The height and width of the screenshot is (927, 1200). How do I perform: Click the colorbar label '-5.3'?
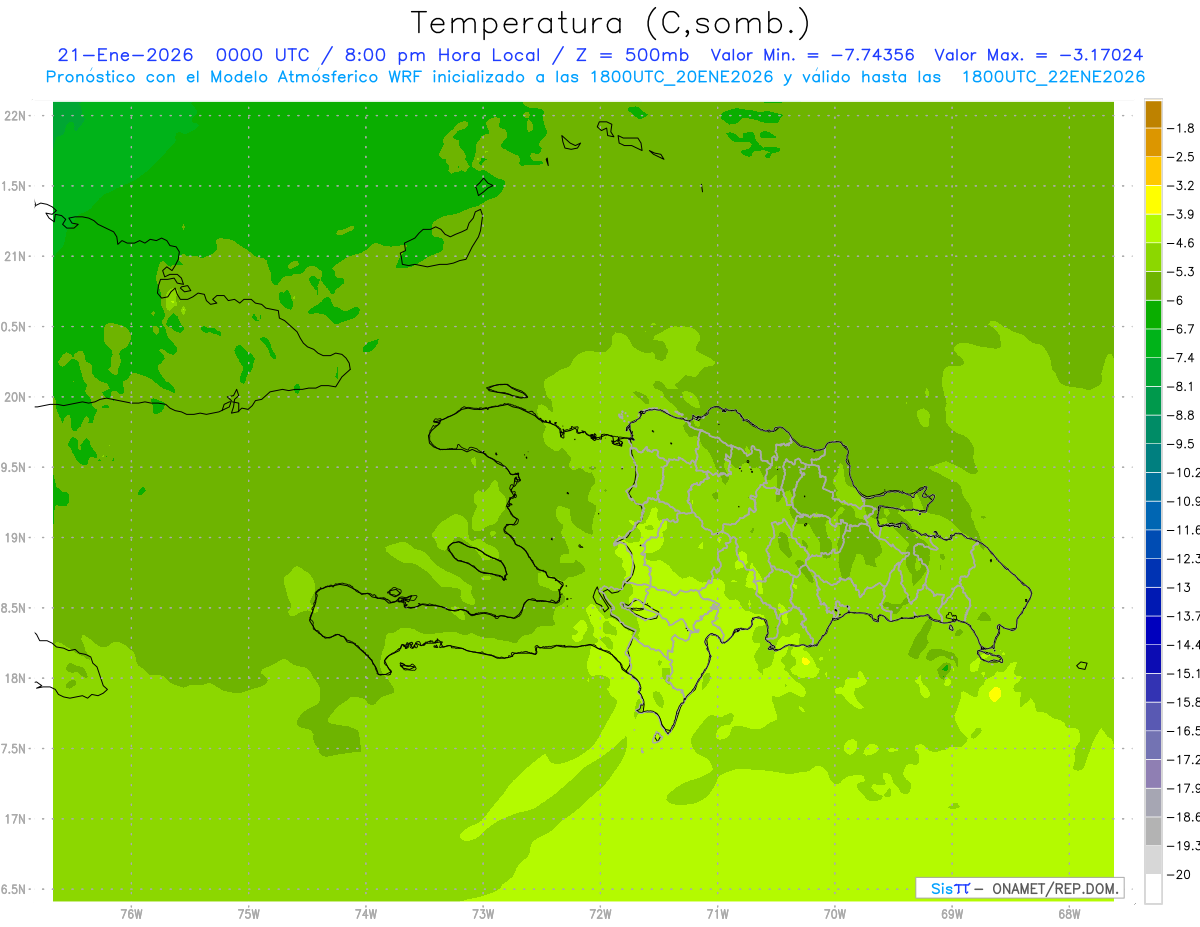pos(1183,272)
